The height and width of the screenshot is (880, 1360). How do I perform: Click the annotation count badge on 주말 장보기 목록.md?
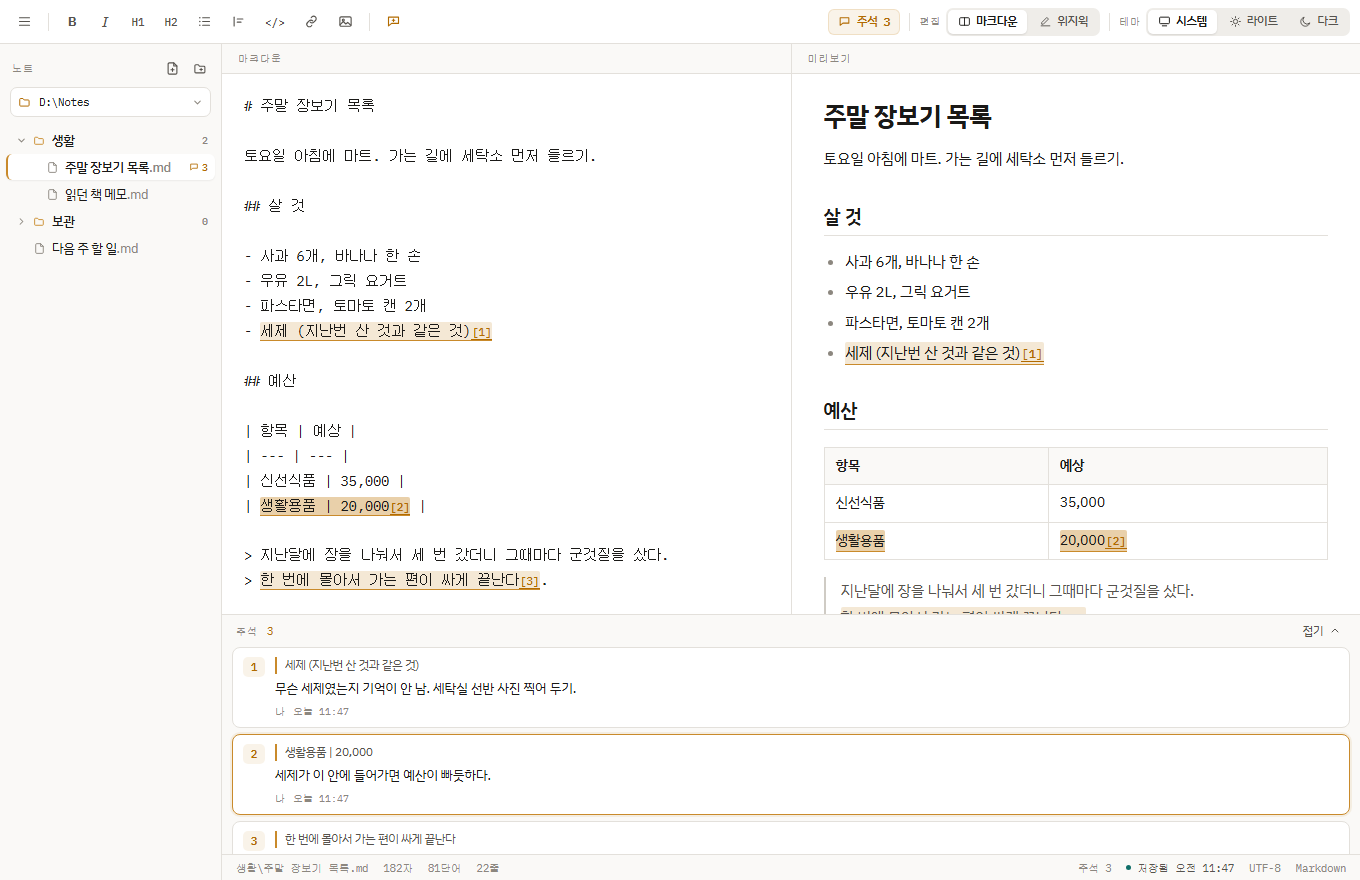(x=199, y=168)
